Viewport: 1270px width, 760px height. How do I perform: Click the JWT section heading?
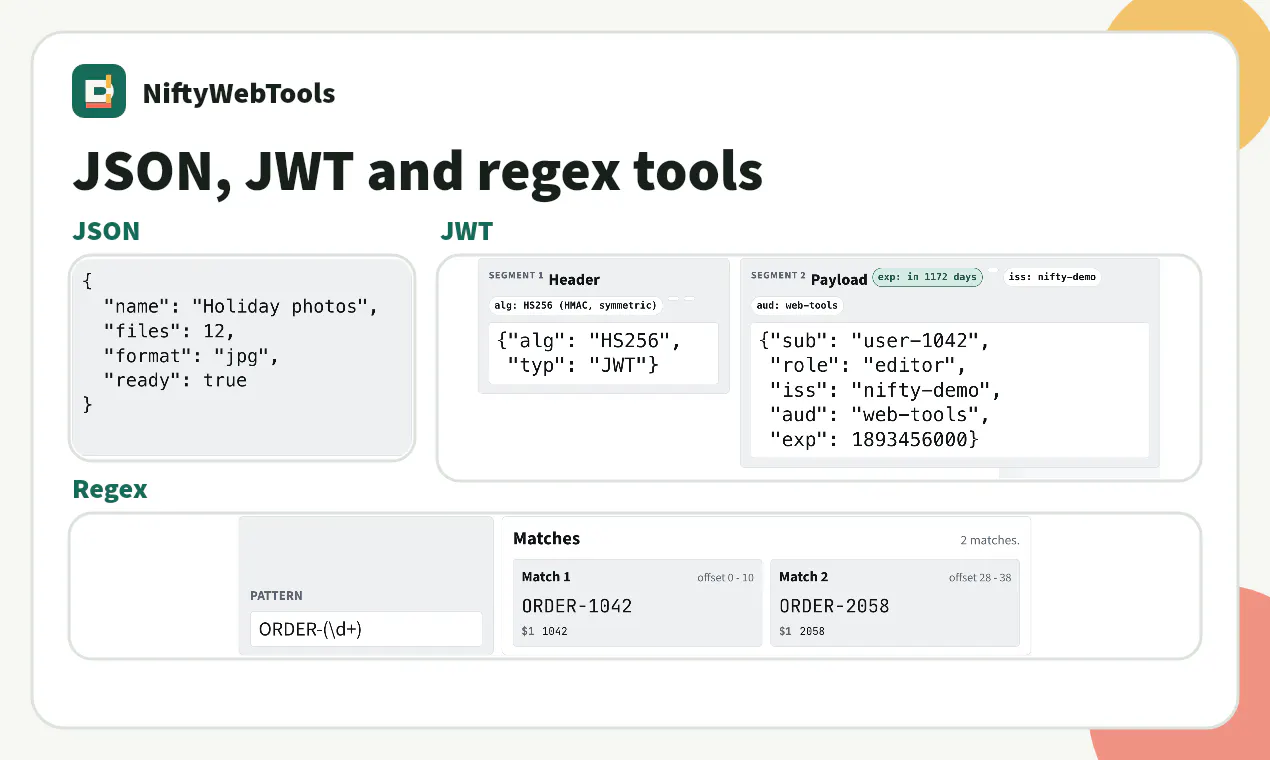tap(467, 231)
